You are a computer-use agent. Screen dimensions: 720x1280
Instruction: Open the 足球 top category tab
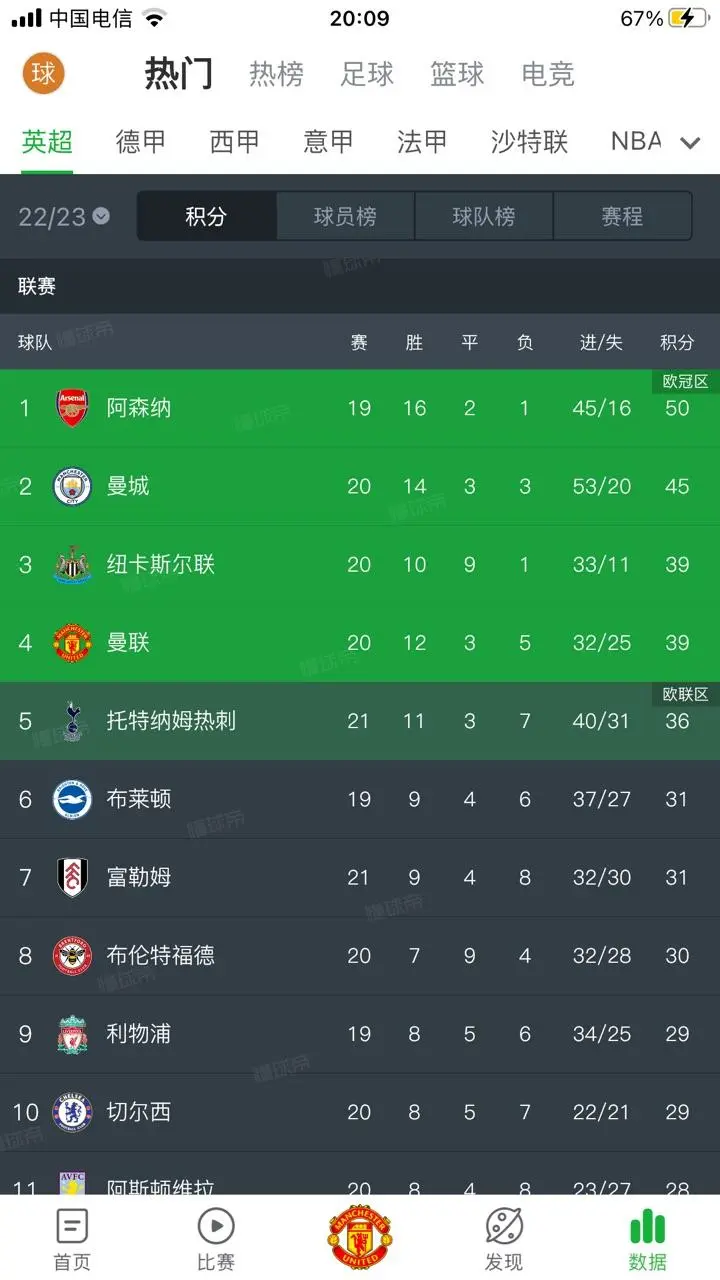point(367,74)
